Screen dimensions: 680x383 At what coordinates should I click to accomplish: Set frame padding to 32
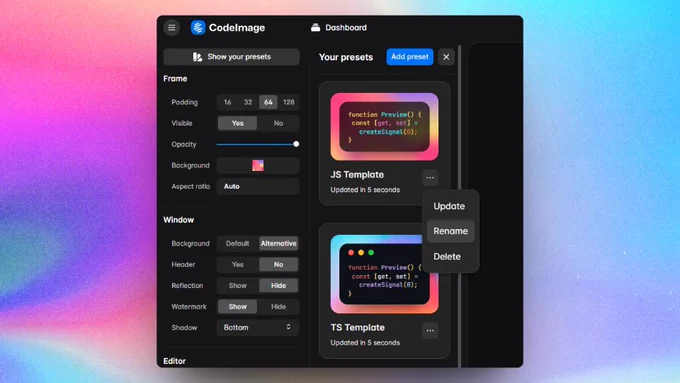pyautogui.click(x=248, y=102)
